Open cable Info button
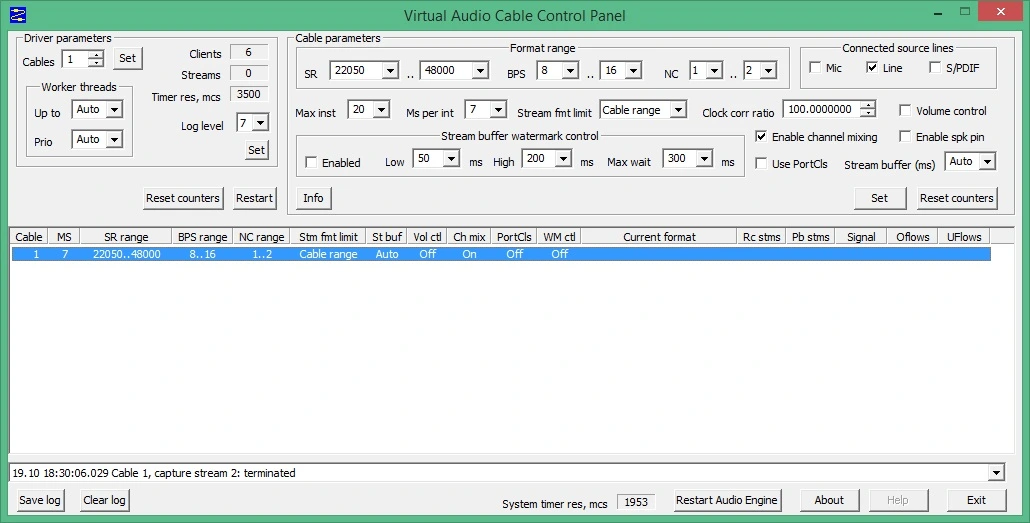This screenshot has height=523, width=1030. click(x=313, y=198)
